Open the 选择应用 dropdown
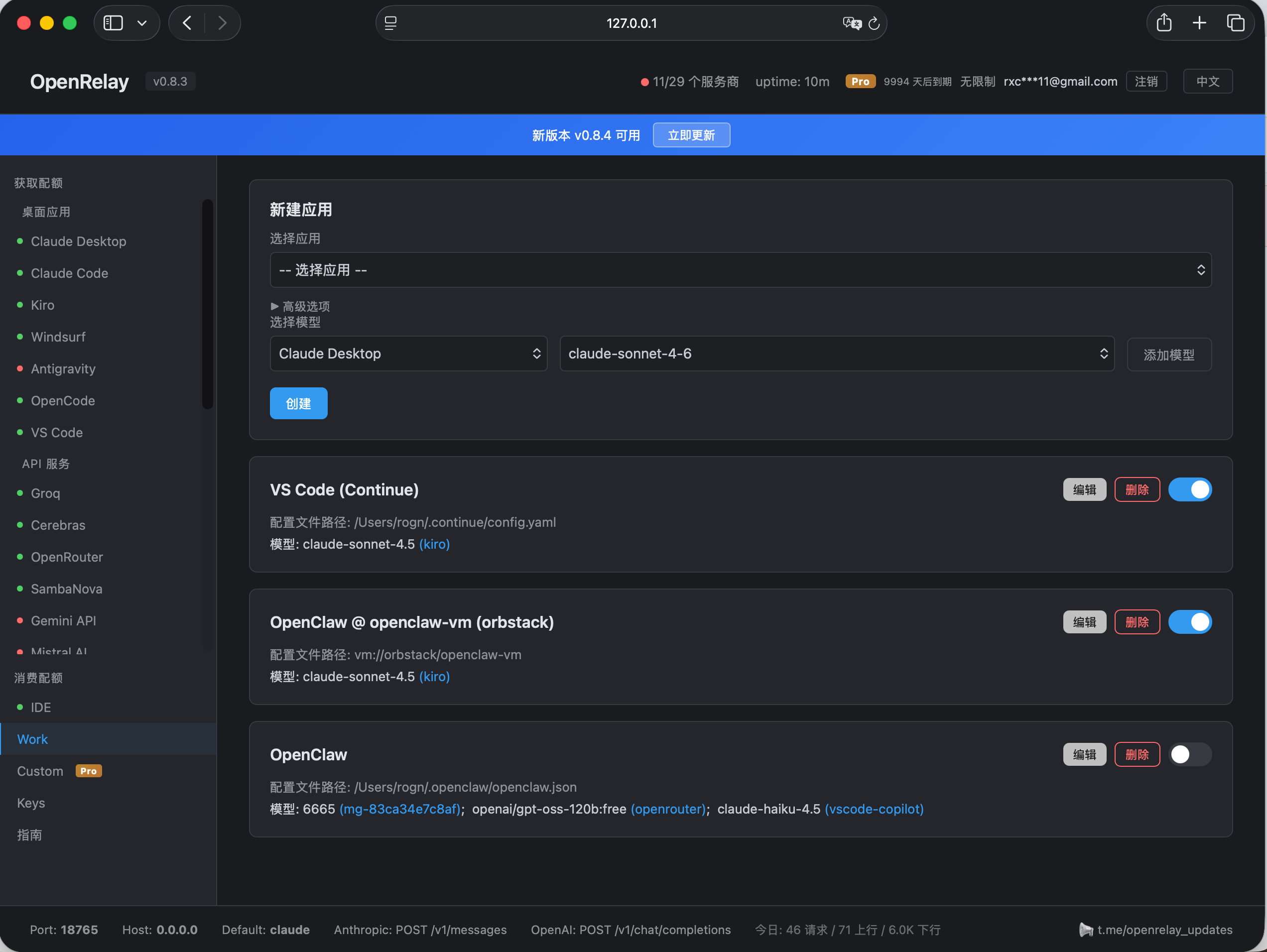 741,270
